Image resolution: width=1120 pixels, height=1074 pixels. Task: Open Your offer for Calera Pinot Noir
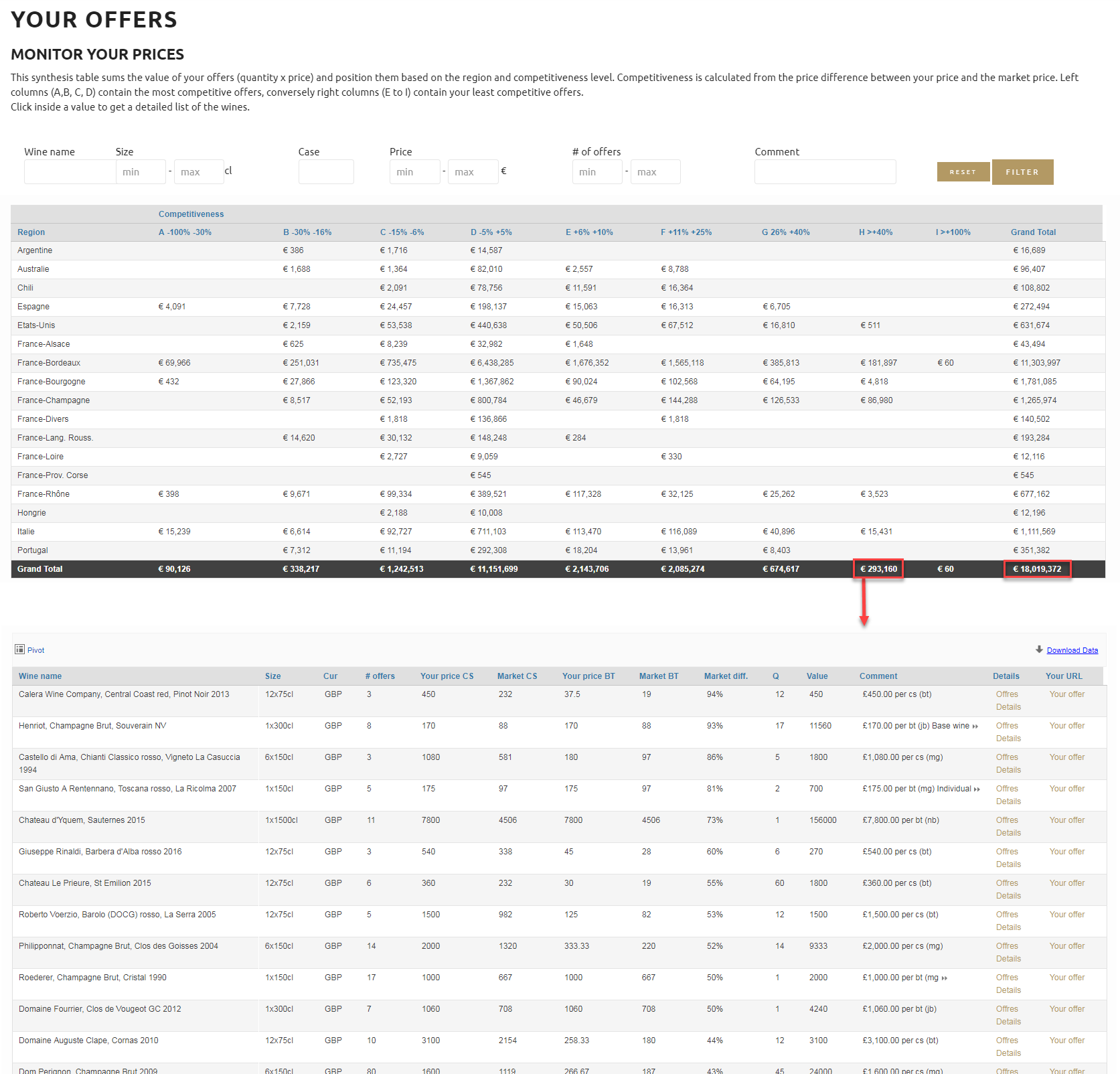tap(1067, 695)
